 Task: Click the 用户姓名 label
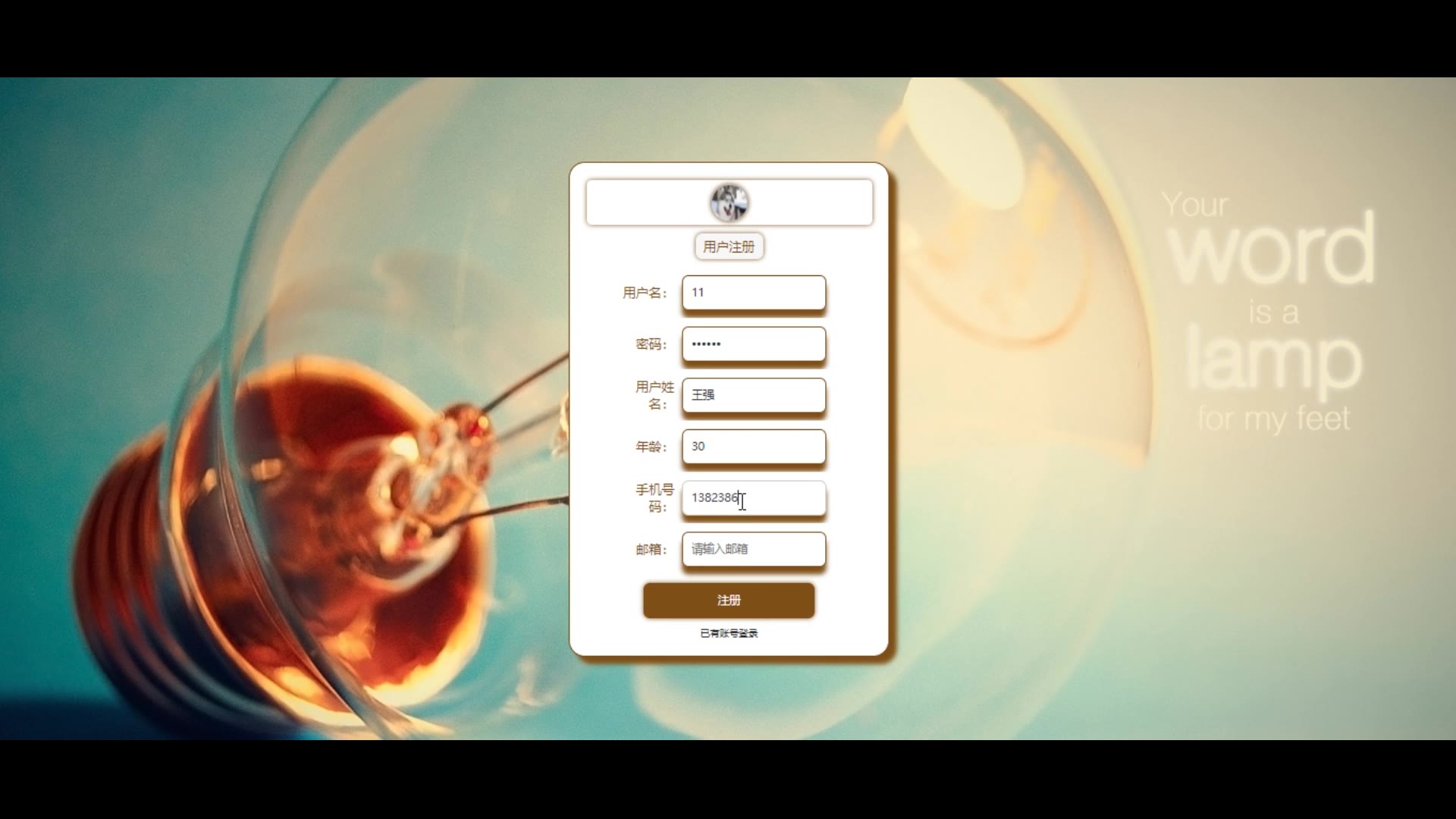(654, 395)
